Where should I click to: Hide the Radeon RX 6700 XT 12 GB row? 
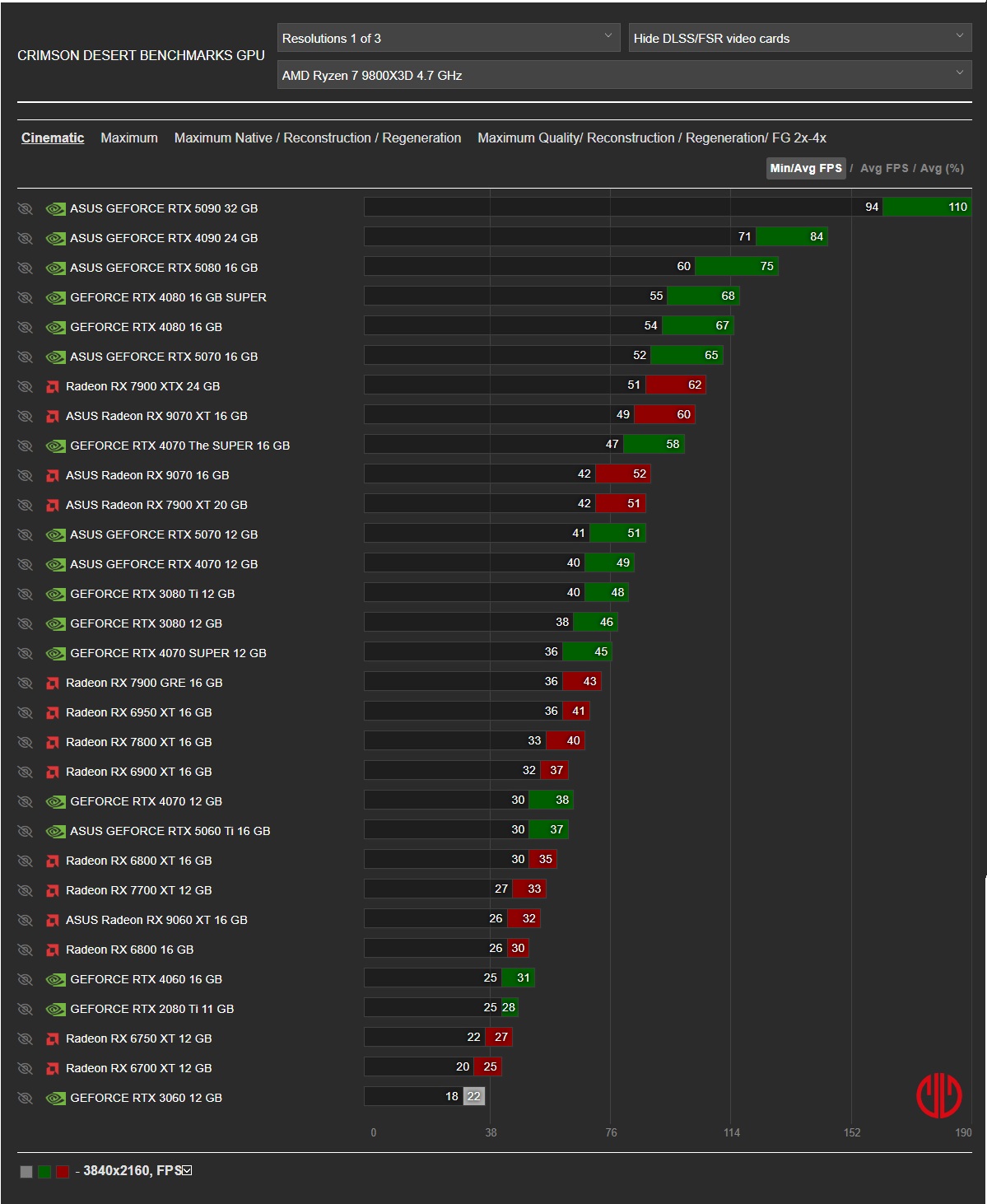tap(25, 1069)
